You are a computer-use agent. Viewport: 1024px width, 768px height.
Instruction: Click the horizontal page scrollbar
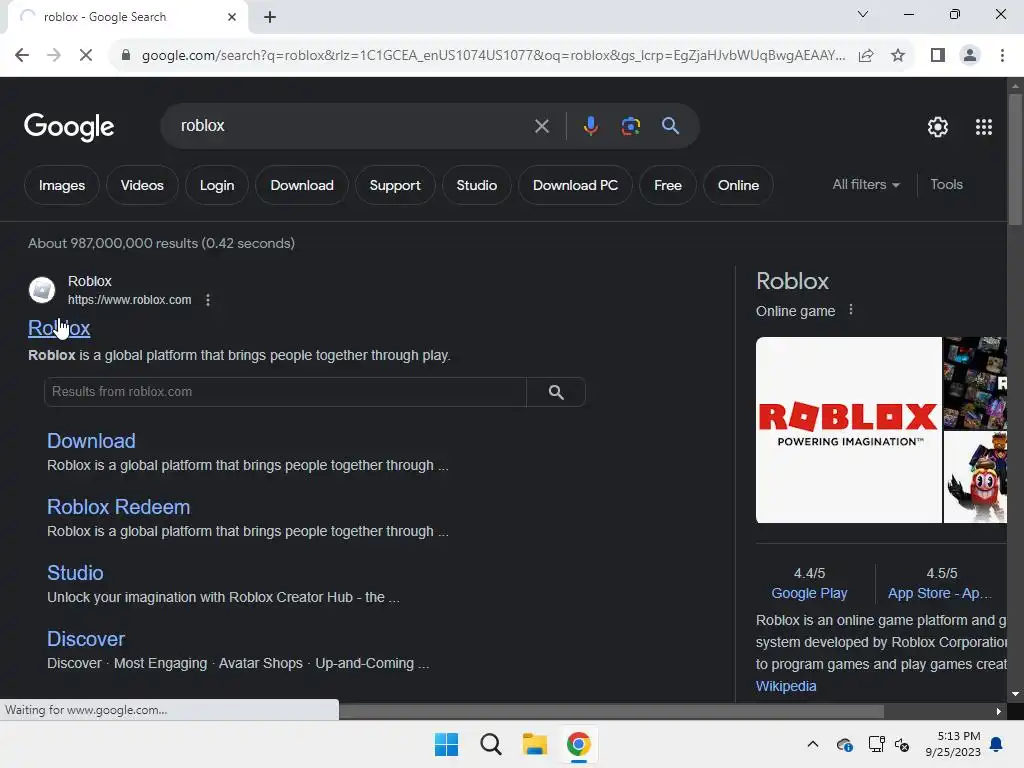click(x=611, y=711)
